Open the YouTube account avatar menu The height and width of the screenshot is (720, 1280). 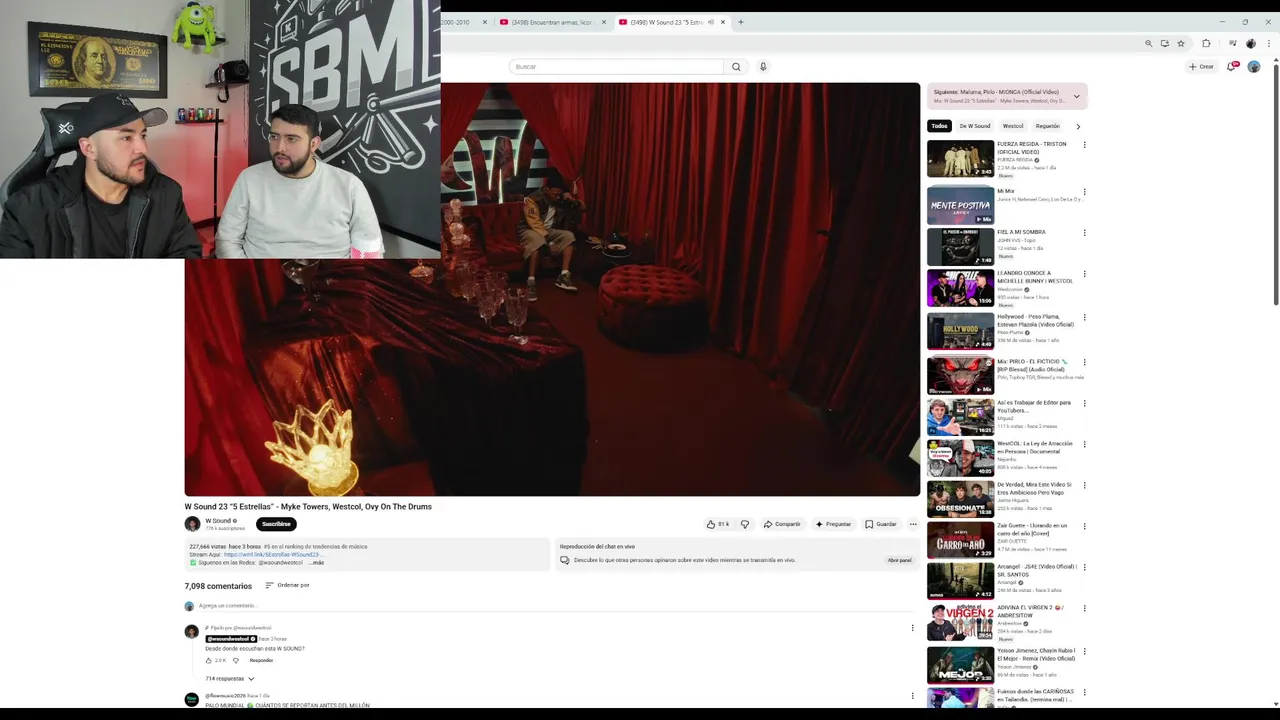click(1254, 67)
